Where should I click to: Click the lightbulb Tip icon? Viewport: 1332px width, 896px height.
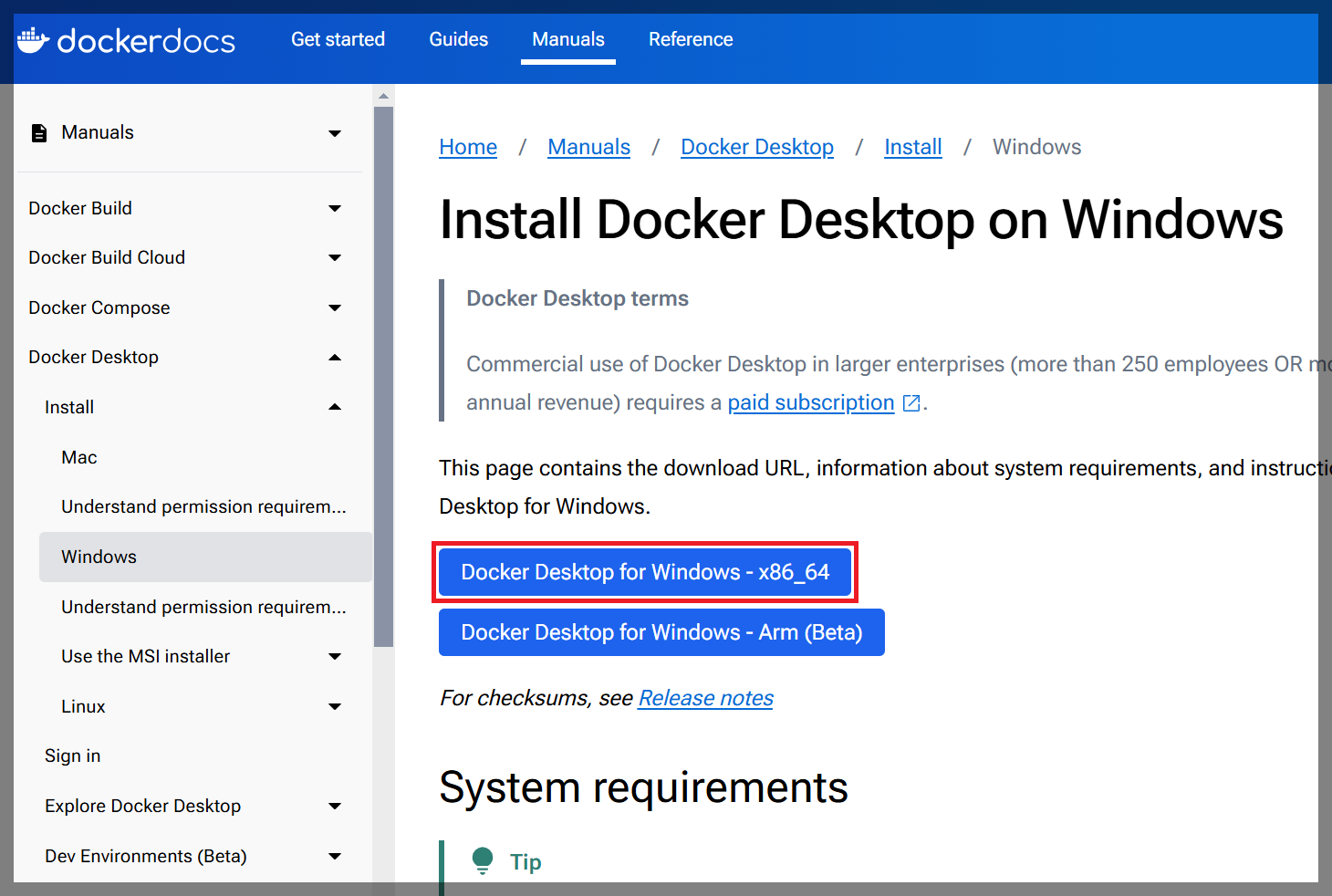pyautogui.click(x=483, y=861)
